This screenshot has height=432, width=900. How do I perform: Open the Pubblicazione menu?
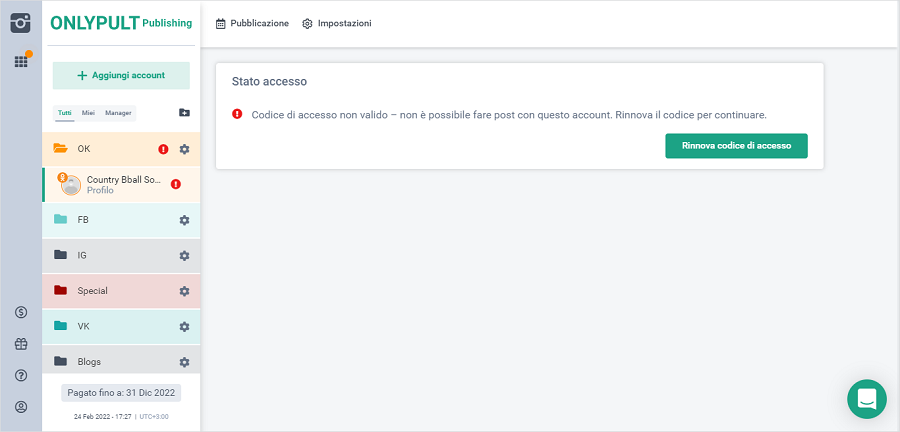pyautogui.click(x=252, y=23)
